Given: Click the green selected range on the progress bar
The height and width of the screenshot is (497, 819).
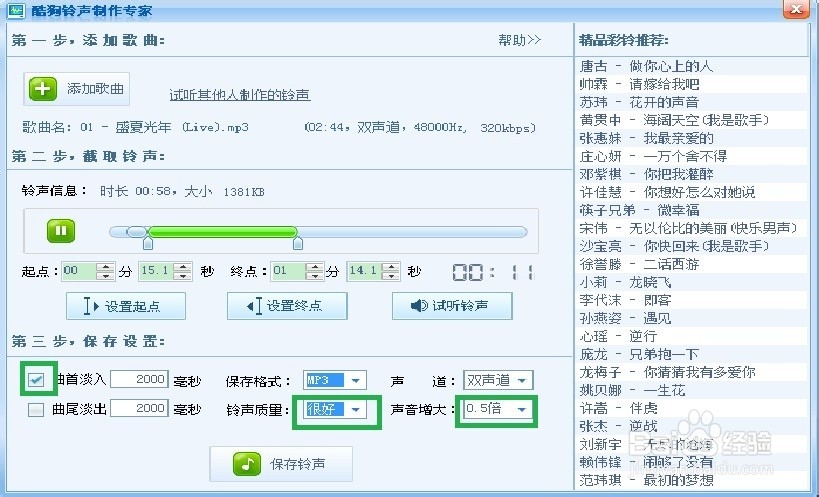Looking at the screenshot, I should click(x=223, y=232).
